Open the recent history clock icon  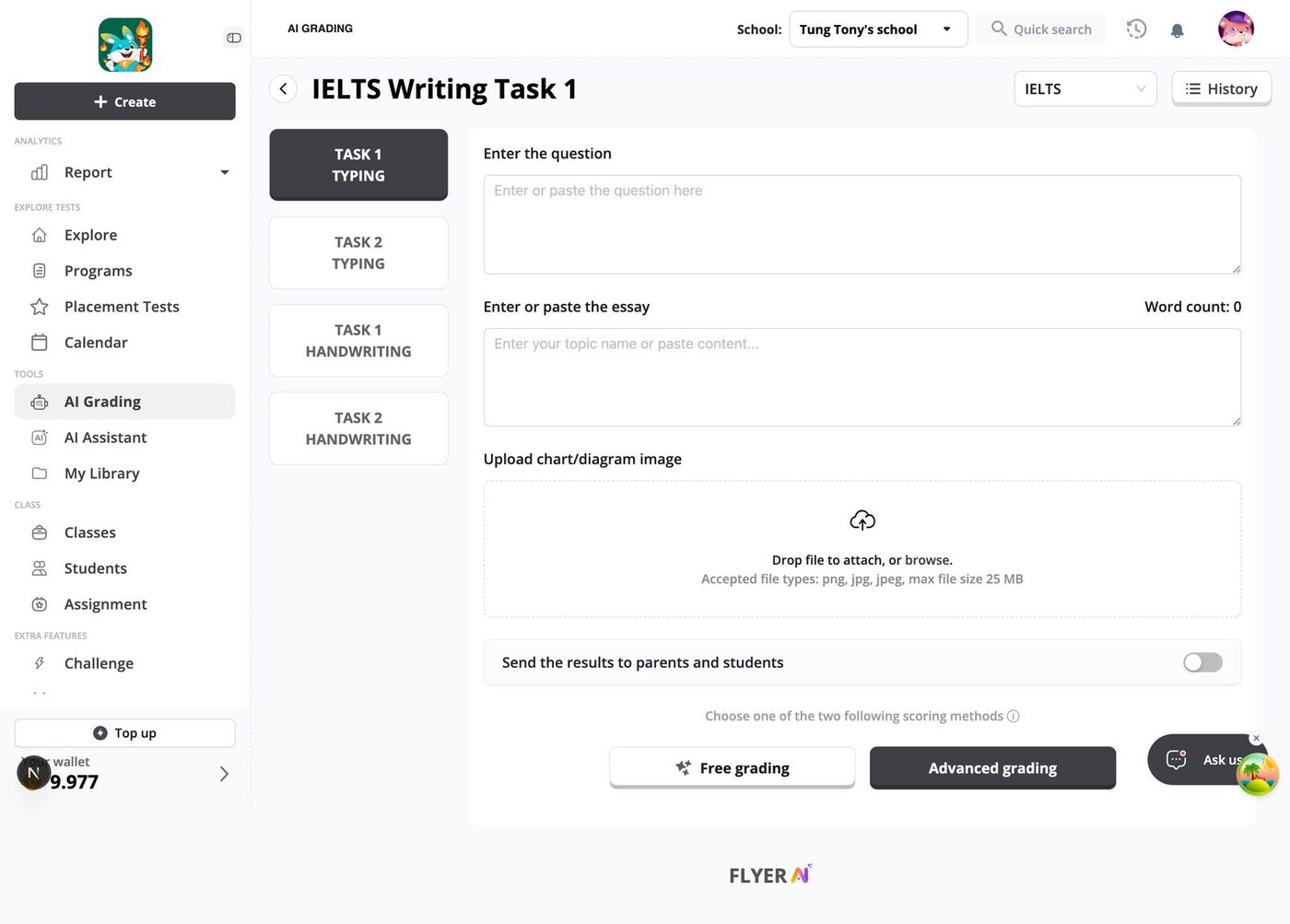tap(1136, 29)
